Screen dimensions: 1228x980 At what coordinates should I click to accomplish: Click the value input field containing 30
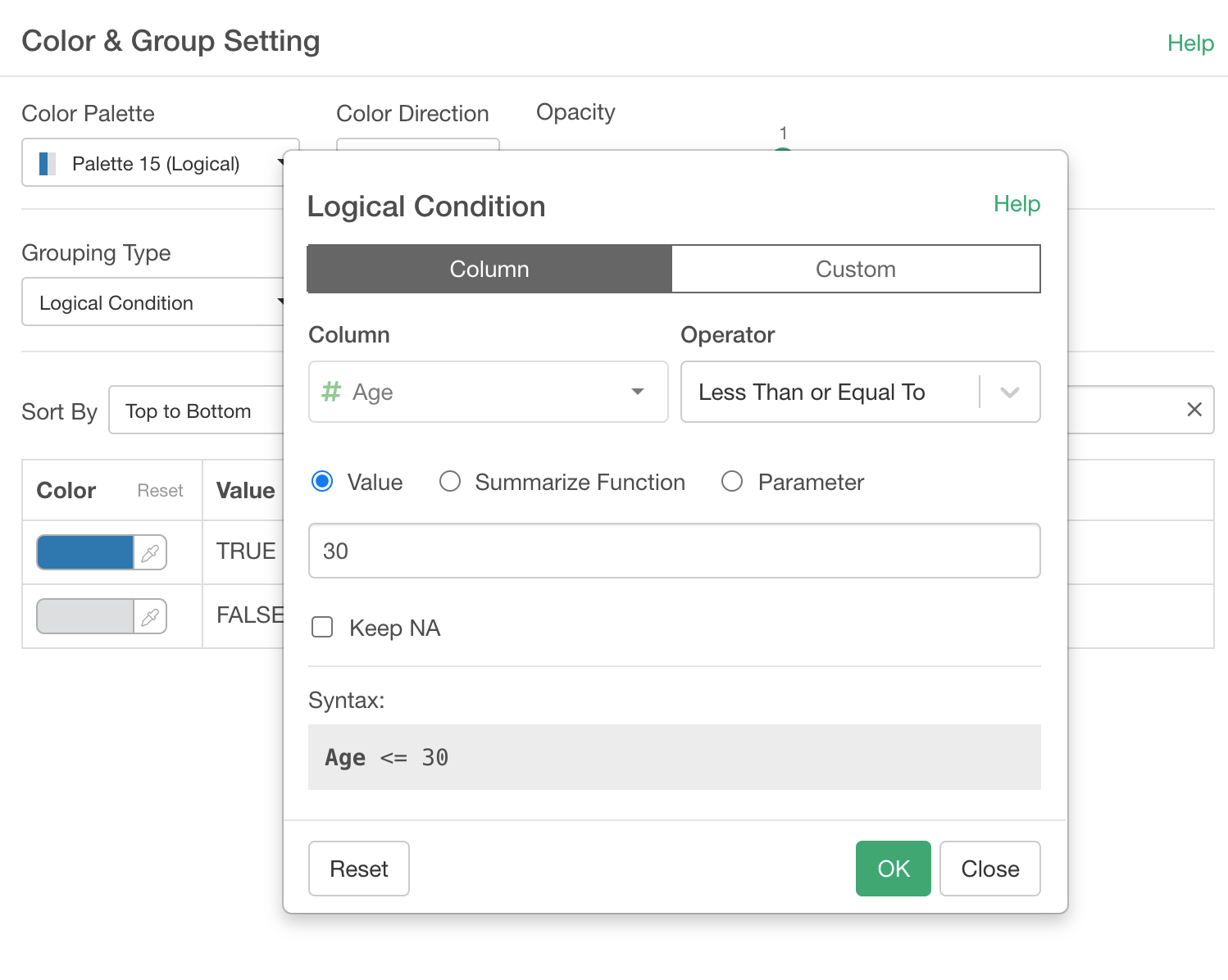(674, 551)
